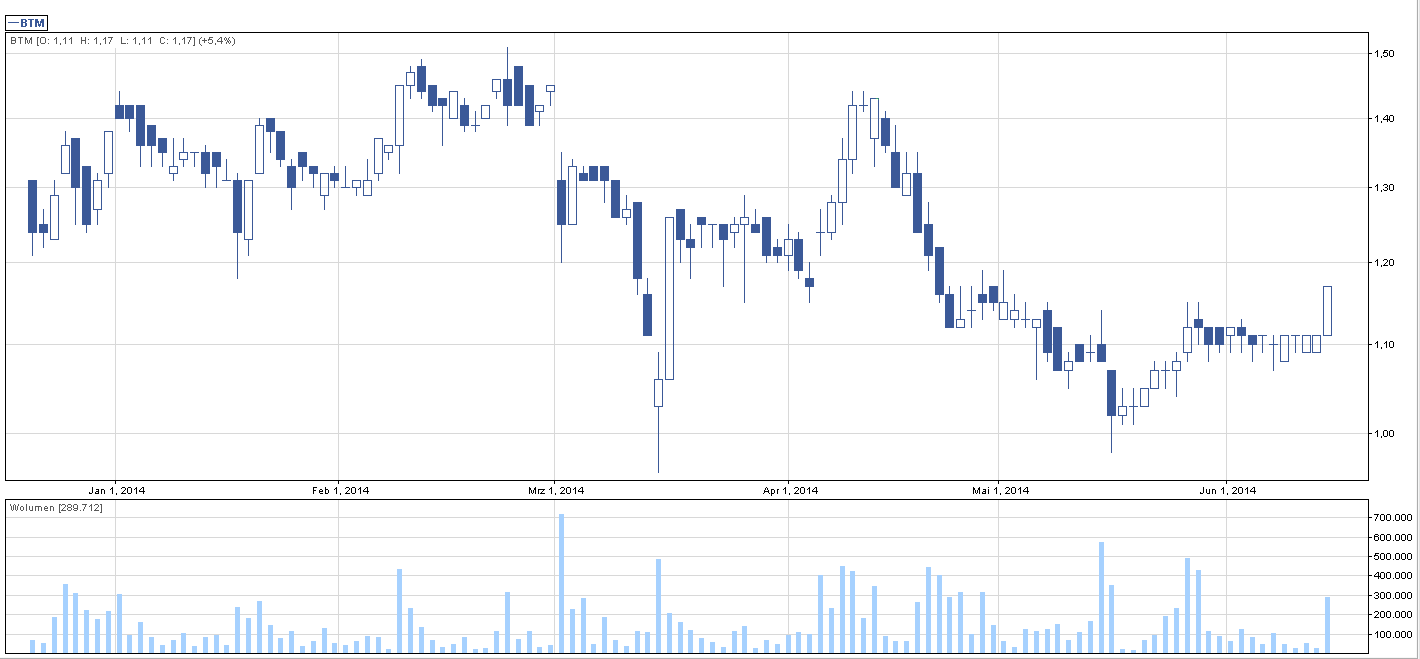Select the 100.000 volume axis label

[x=1391, y=634]
